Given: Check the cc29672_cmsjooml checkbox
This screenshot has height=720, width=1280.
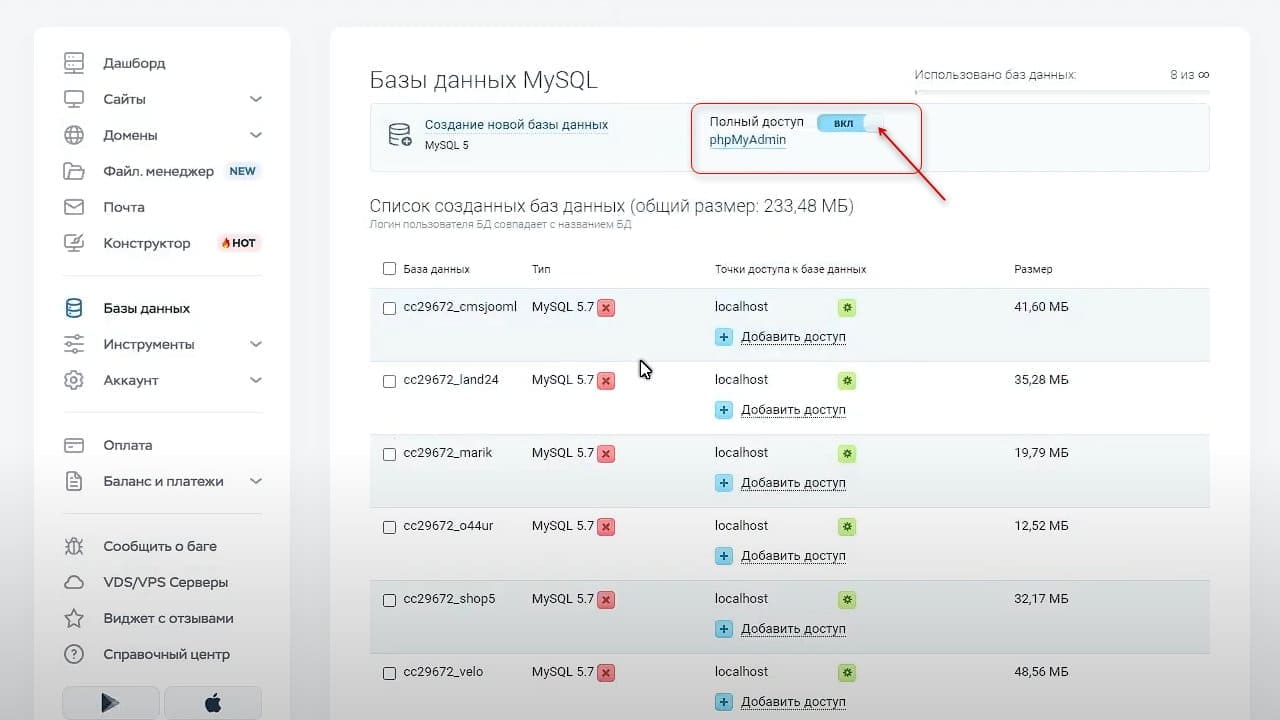Looking at the screenshot, I should 389,308.
